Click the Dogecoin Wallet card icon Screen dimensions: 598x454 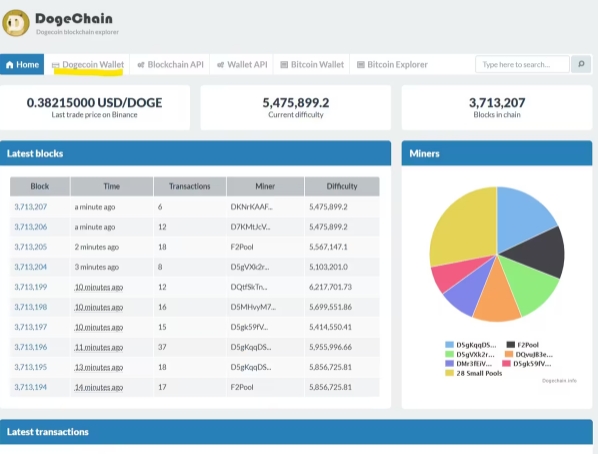pos(56,65)
